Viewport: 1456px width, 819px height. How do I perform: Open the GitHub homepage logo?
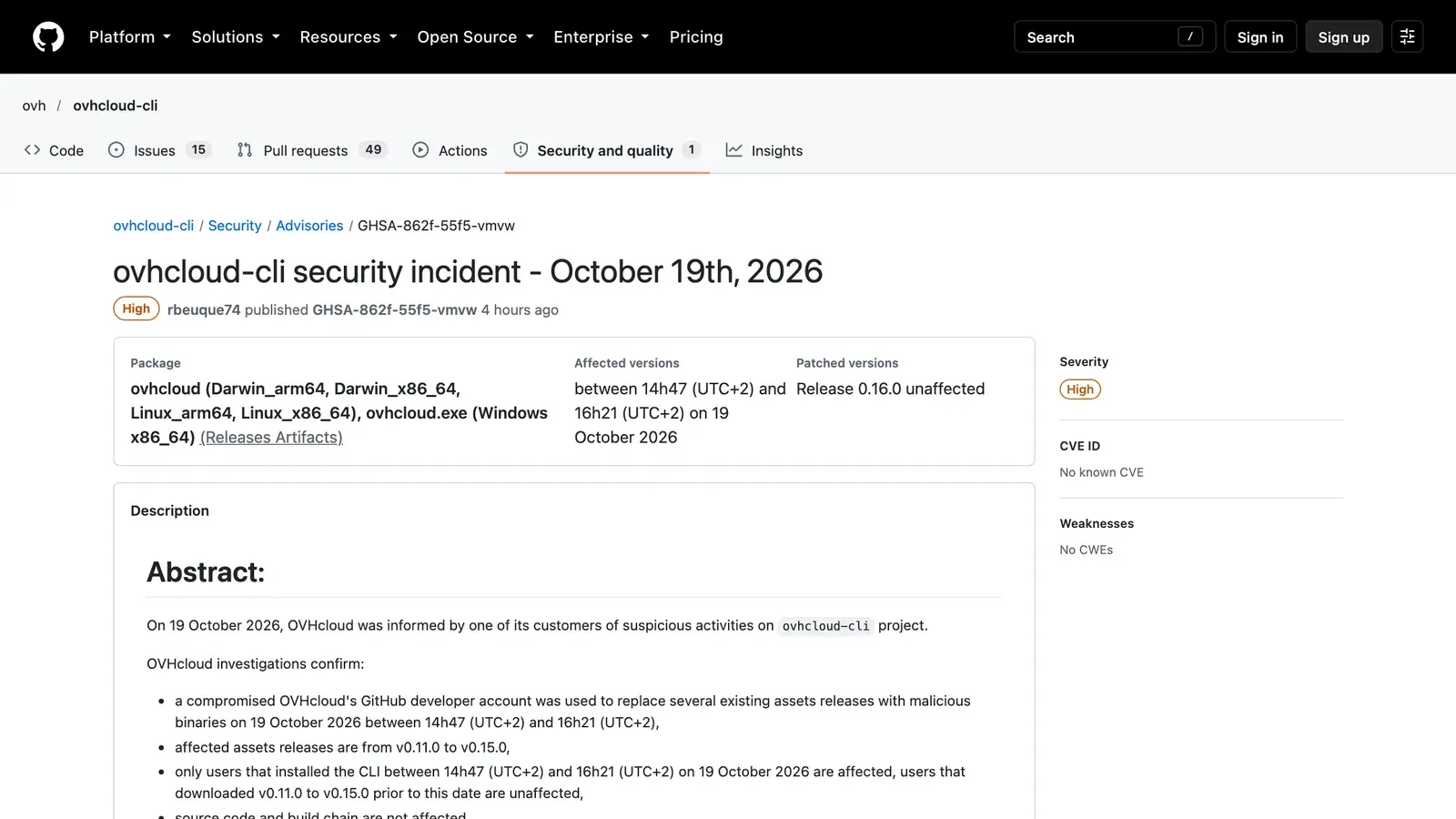(x=48, y=37)
